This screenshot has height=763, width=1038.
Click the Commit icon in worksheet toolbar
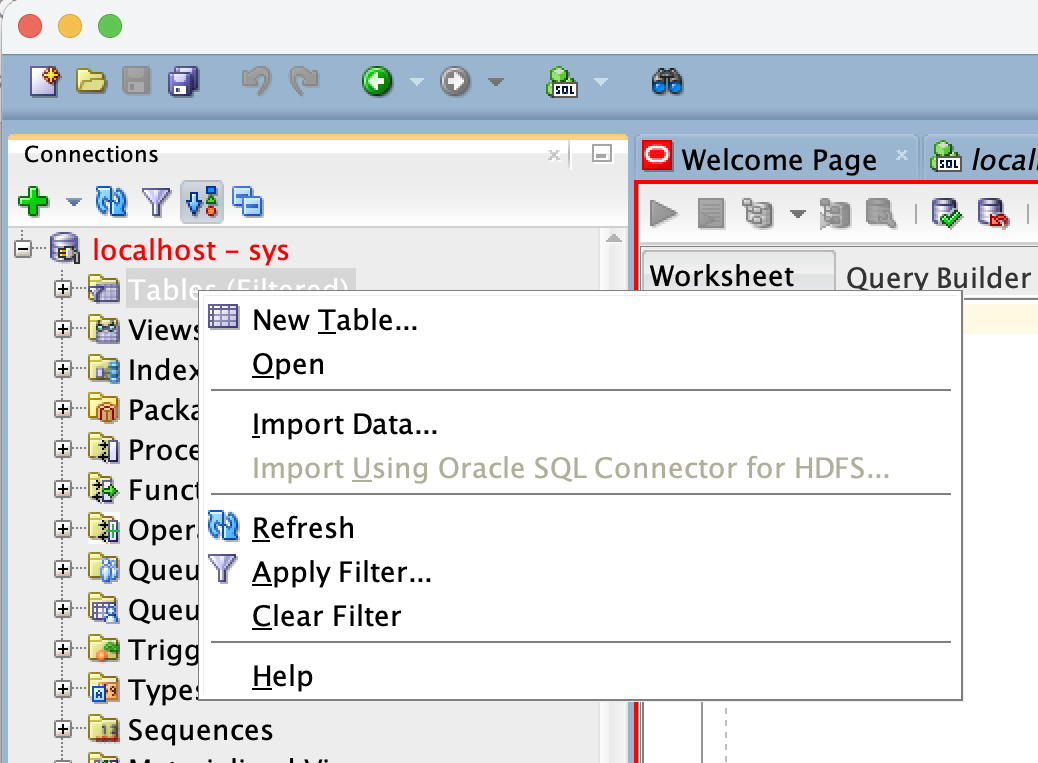(x=945, y=212)
